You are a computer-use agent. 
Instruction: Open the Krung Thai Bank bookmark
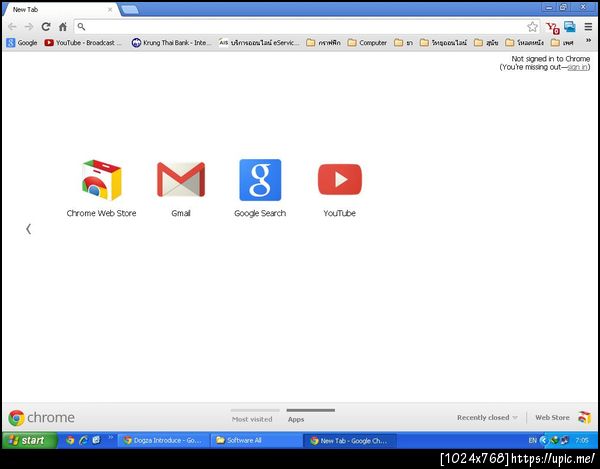point(171,42)
